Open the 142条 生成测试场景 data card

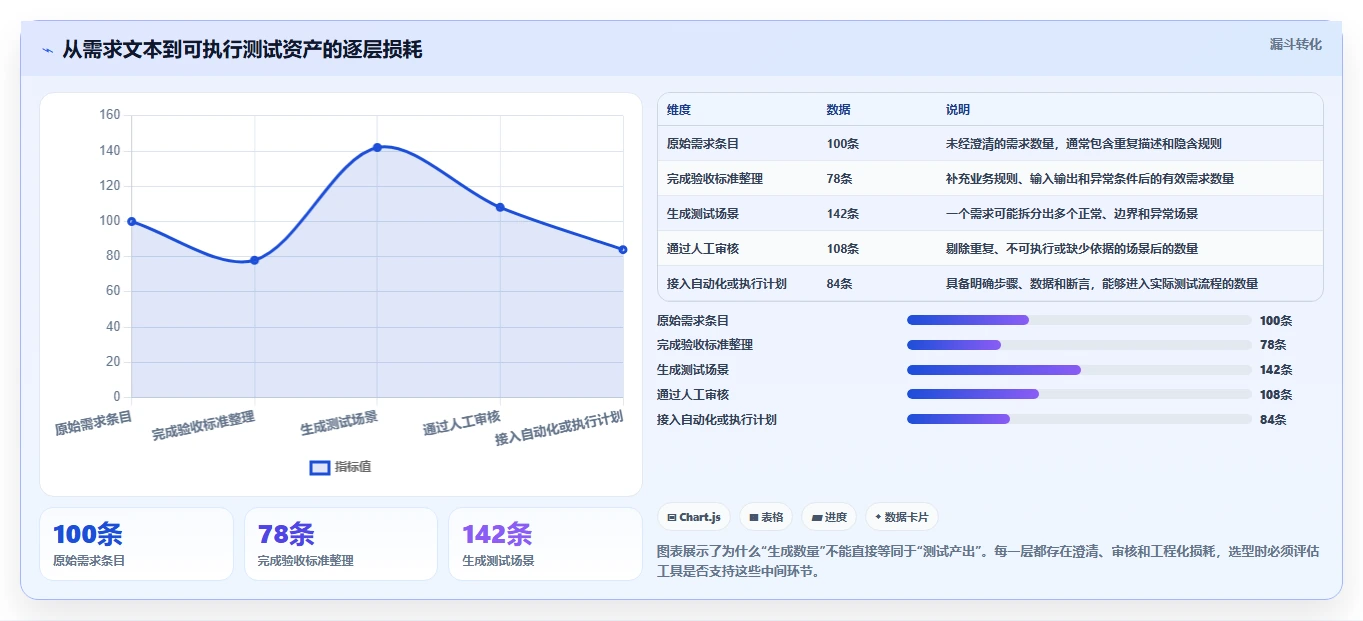(545, 544)
